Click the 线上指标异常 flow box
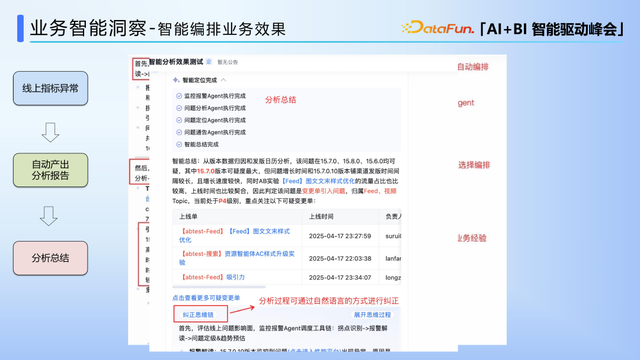640x360 pixels. (50, 88)
